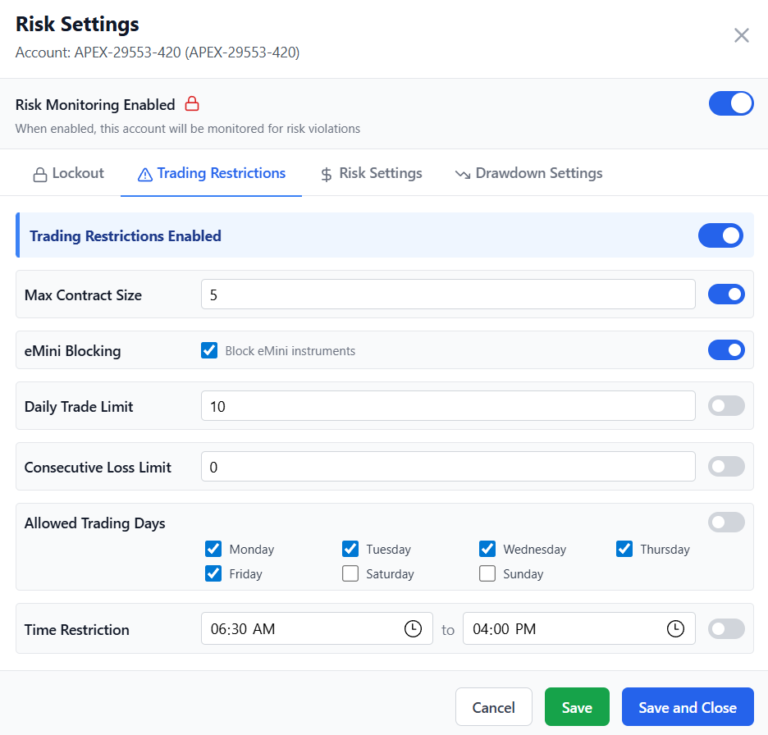Toggle off Max Contract Size restriction
The width and height of the screenshot is (768, 735).
(725, 294)
